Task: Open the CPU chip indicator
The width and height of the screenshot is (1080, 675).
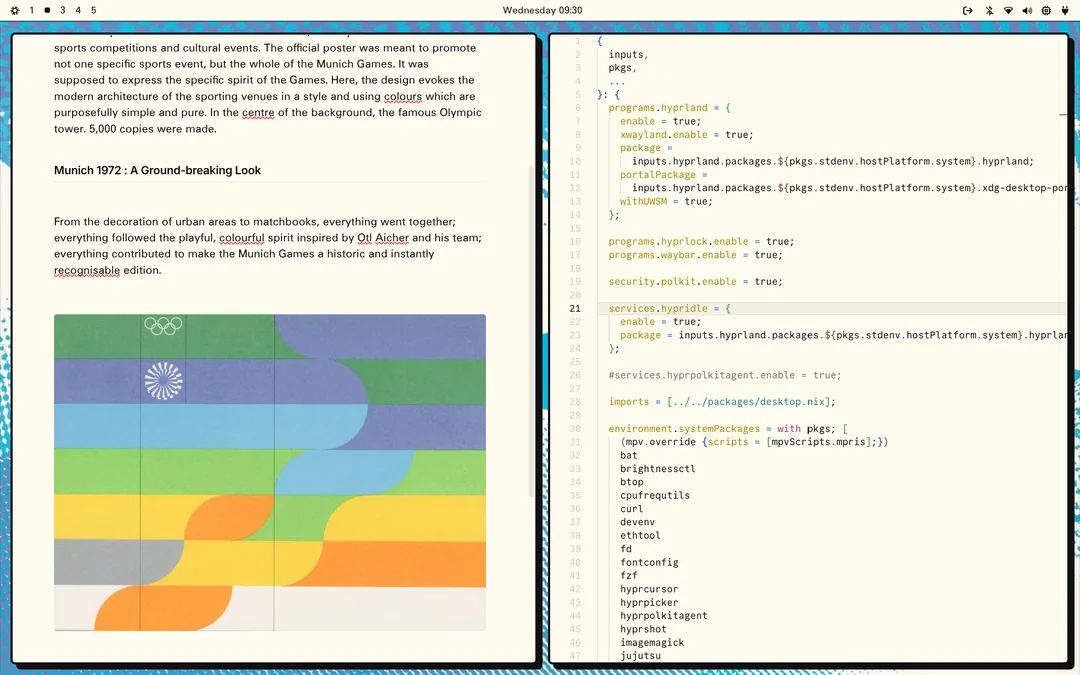Action: click(x=1046, y=10)
